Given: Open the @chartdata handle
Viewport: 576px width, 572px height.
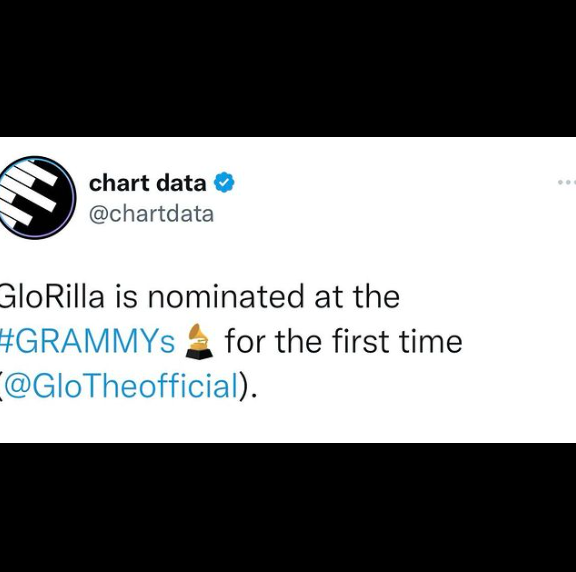Looking at the screenshot, I should 151,214.
